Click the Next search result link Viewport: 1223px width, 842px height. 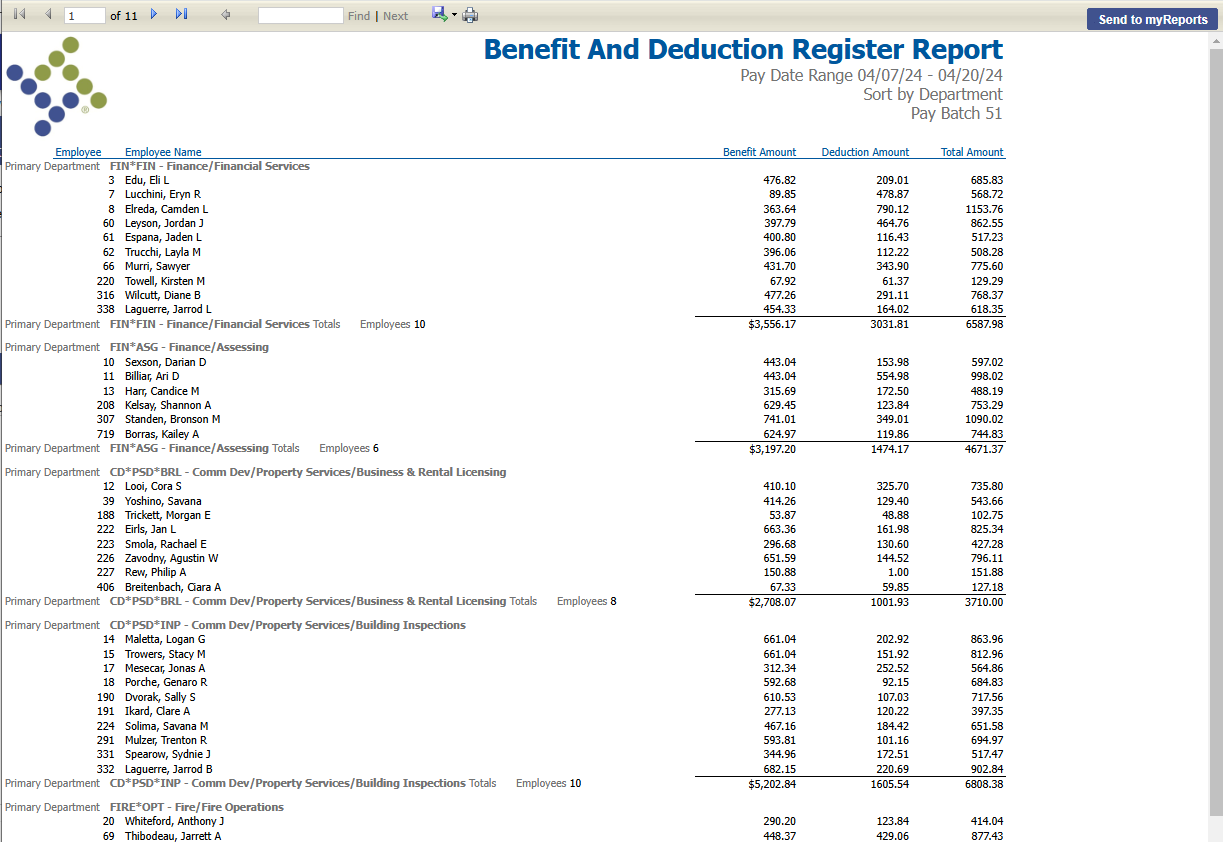[396, 16]
